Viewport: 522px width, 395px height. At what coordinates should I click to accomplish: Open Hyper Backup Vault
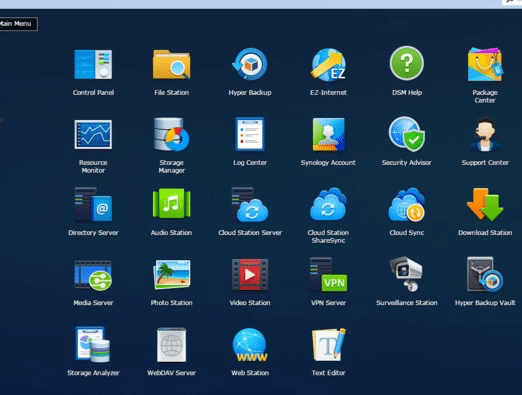(485, 274)
